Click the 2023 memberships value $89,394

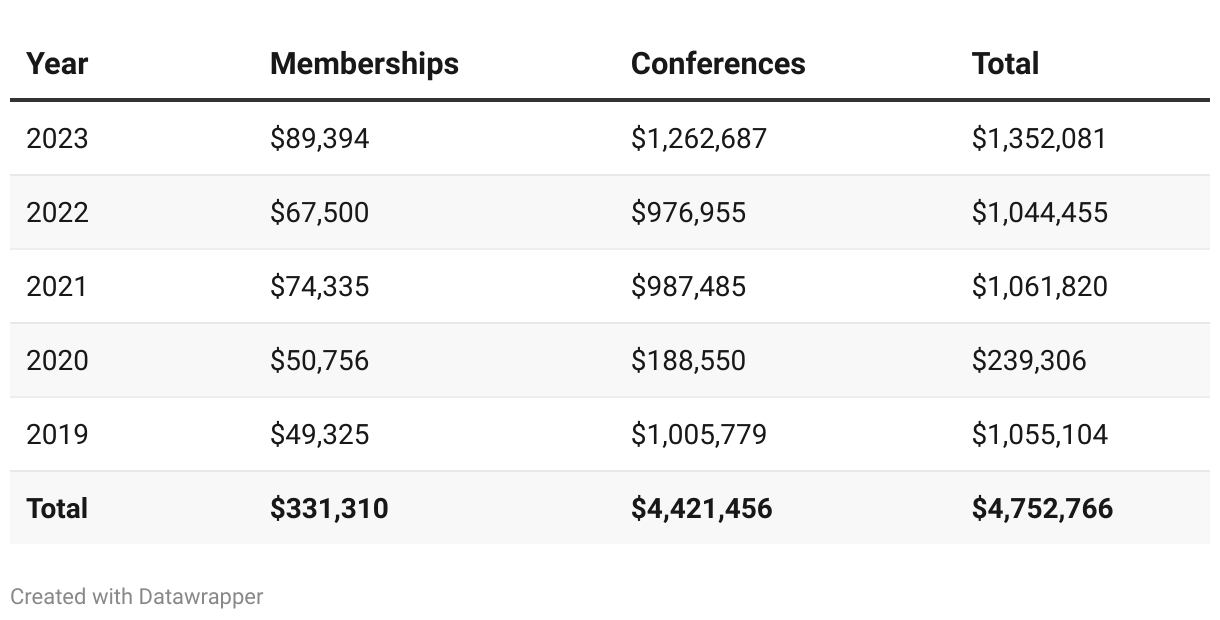click(319, 138)
